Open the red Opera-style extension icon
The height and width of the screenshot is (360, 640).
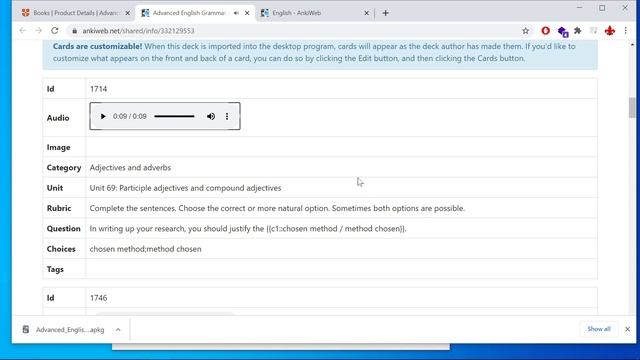(x=545, y=31)
